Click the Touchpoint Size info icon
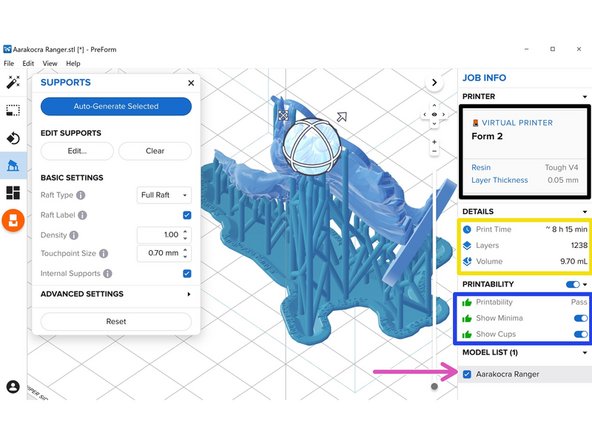 pos(103,253)
